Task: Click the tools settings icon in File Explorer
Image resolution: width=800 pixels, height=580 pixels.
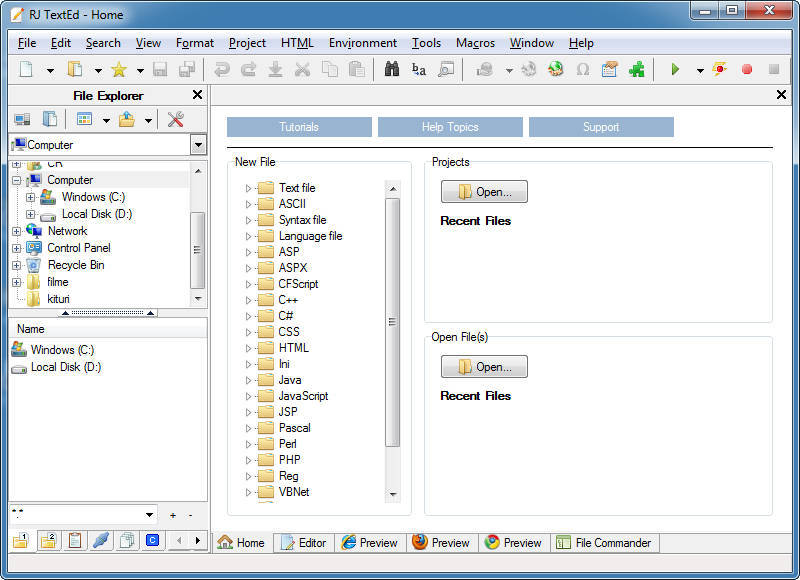Action: click(176, 119)
